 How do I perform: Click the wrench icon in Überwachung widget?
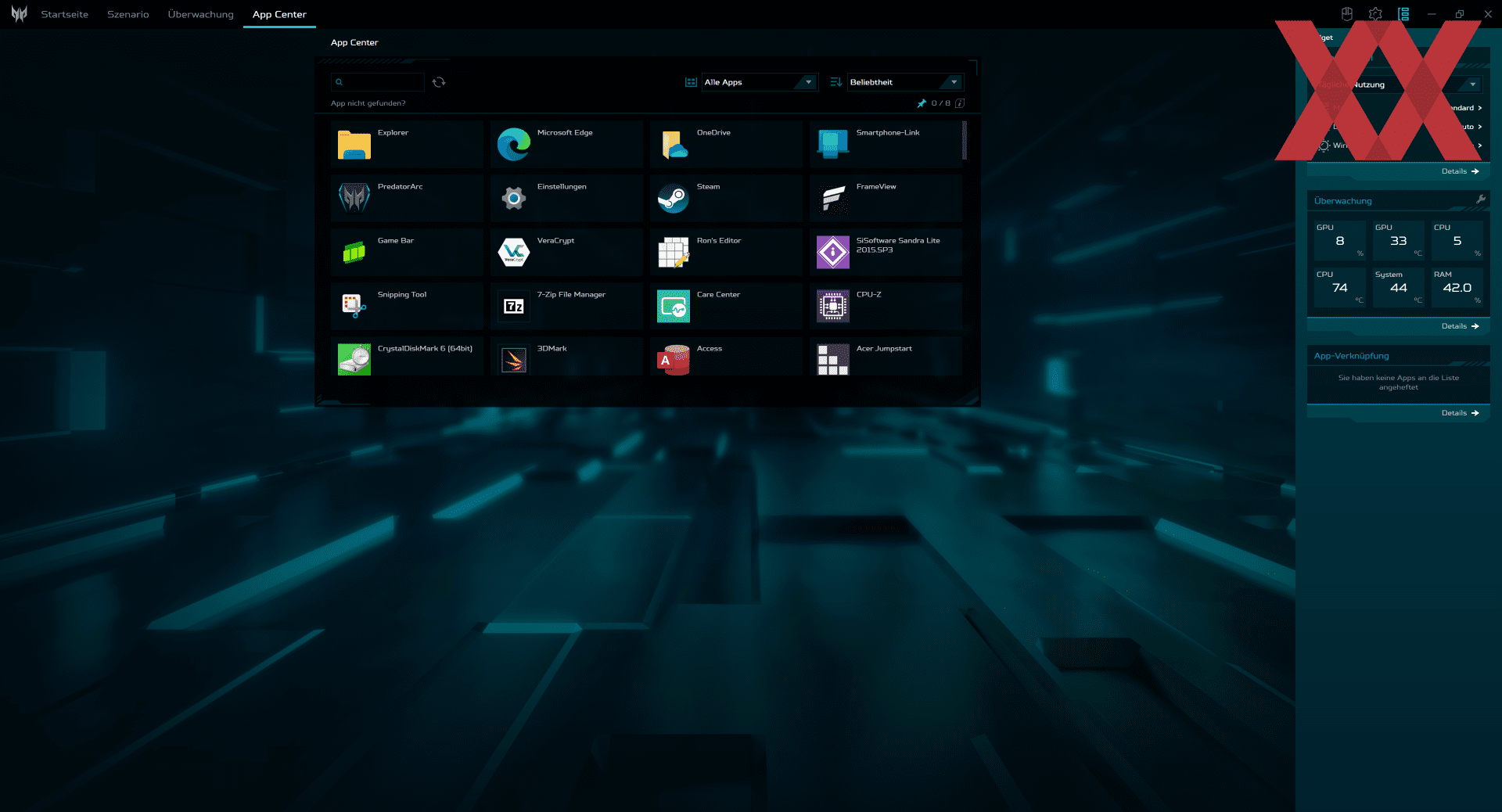pyautogui.click(x=1480, y=199)
